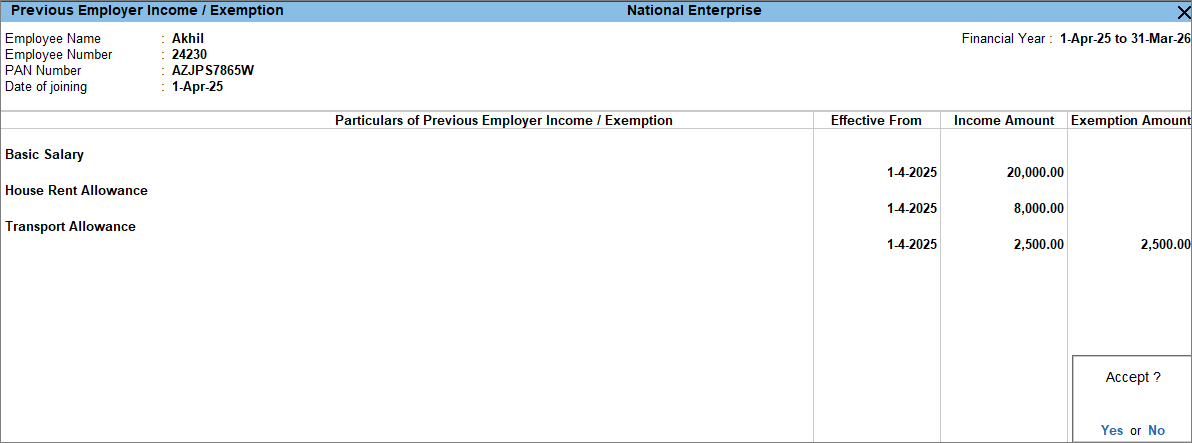
Task: Close the Previous Employer Income screen
Action: click(x=1183, y=11)
